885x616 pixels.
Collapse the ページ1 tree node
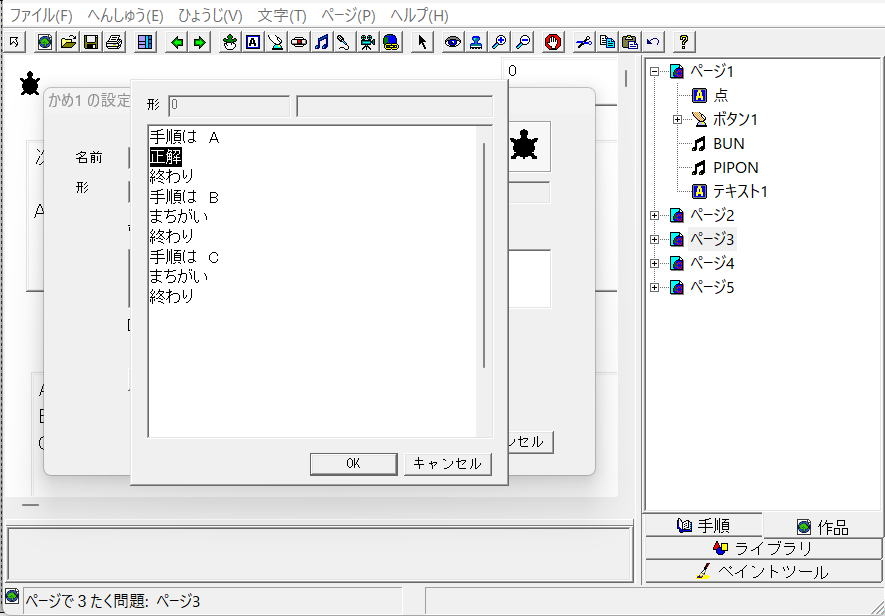pyautogui.click(x=654, y=72)
